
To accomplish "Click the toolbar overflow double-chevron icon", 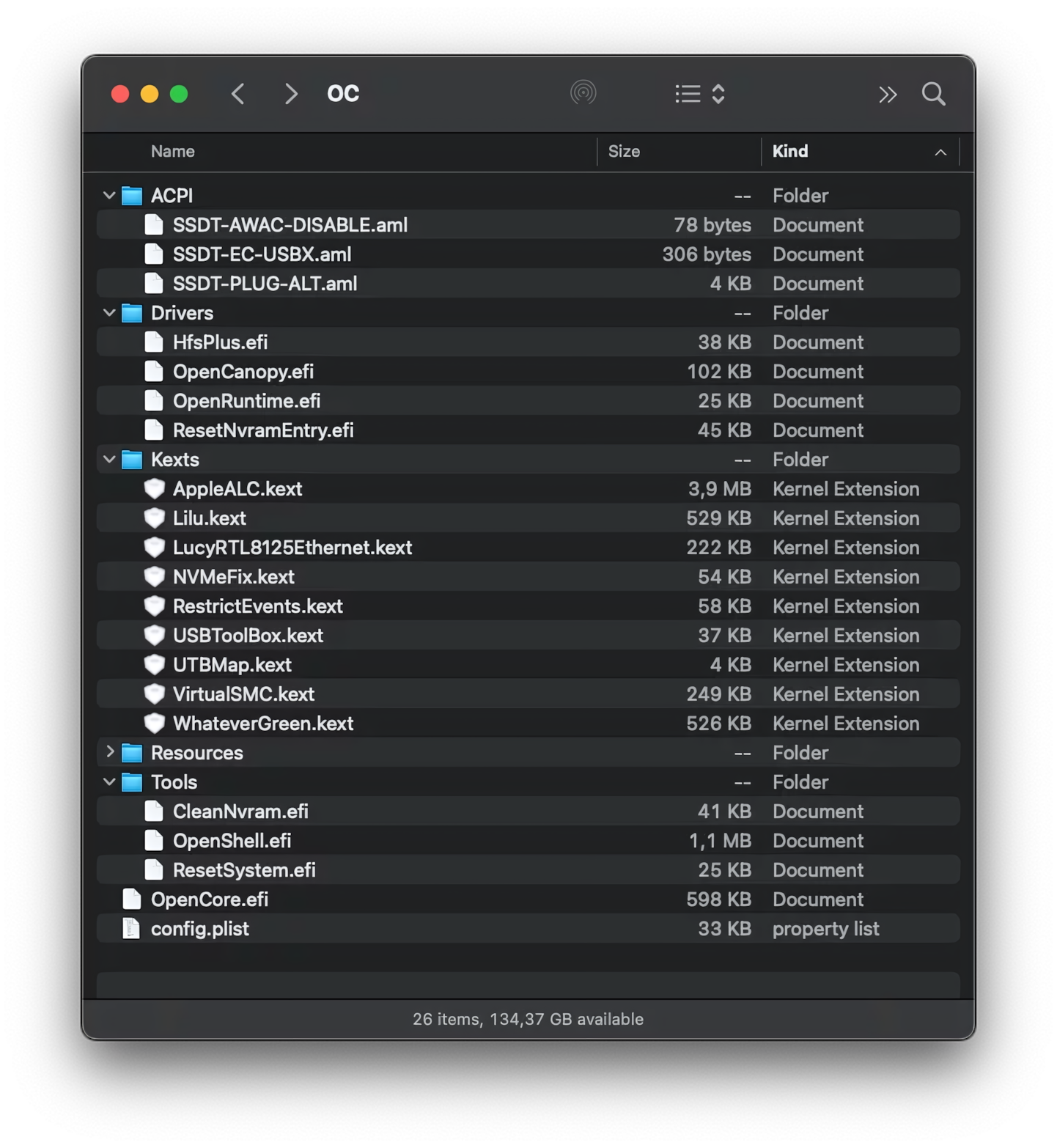I will pos(888,95).
